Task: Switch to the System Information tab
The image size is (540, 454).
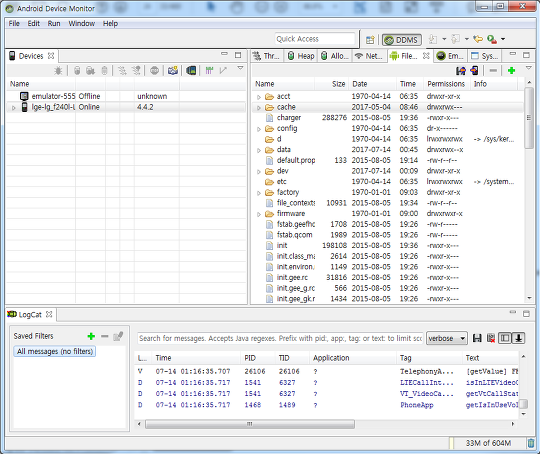Action: 485,56
